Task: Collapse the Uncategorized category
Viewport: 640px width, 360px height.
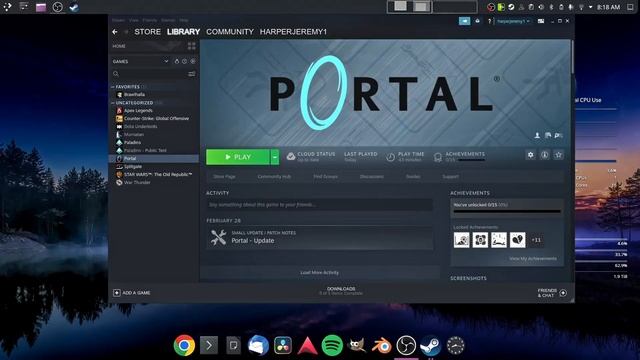Action: [x=113, y=103]
